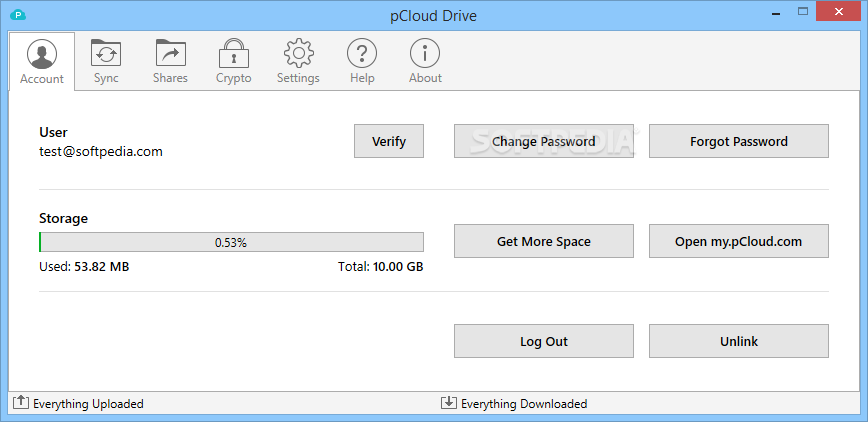This screenshot has width=868, height=422.
Task: Go to the Settings tab
Action: 298,61
